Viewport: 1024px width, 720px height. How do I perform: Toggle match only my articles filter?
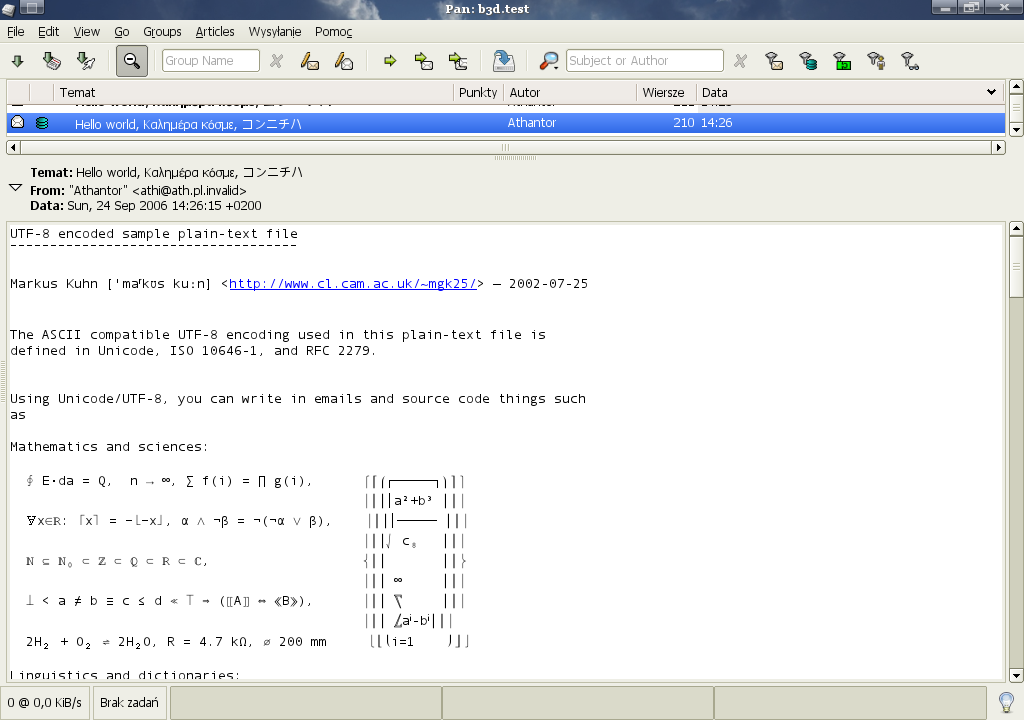point(876,61)
